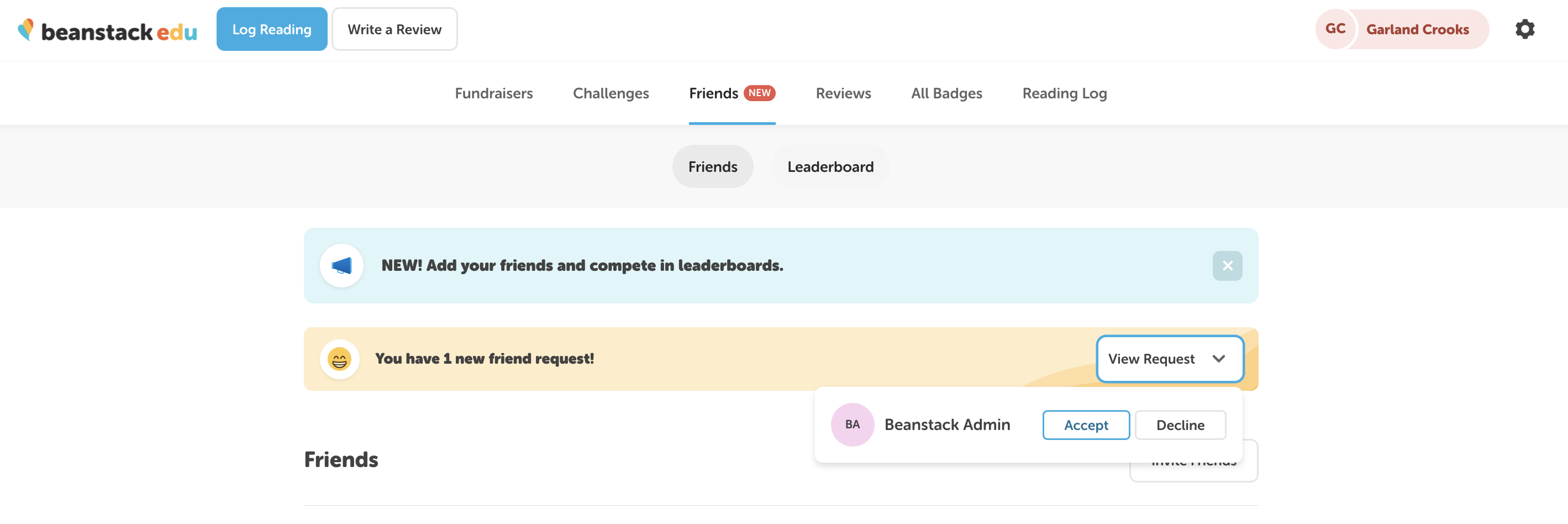Select the Friends pill filter
This screenshot has width=1568, height=524.
click(x=712, y=166)
